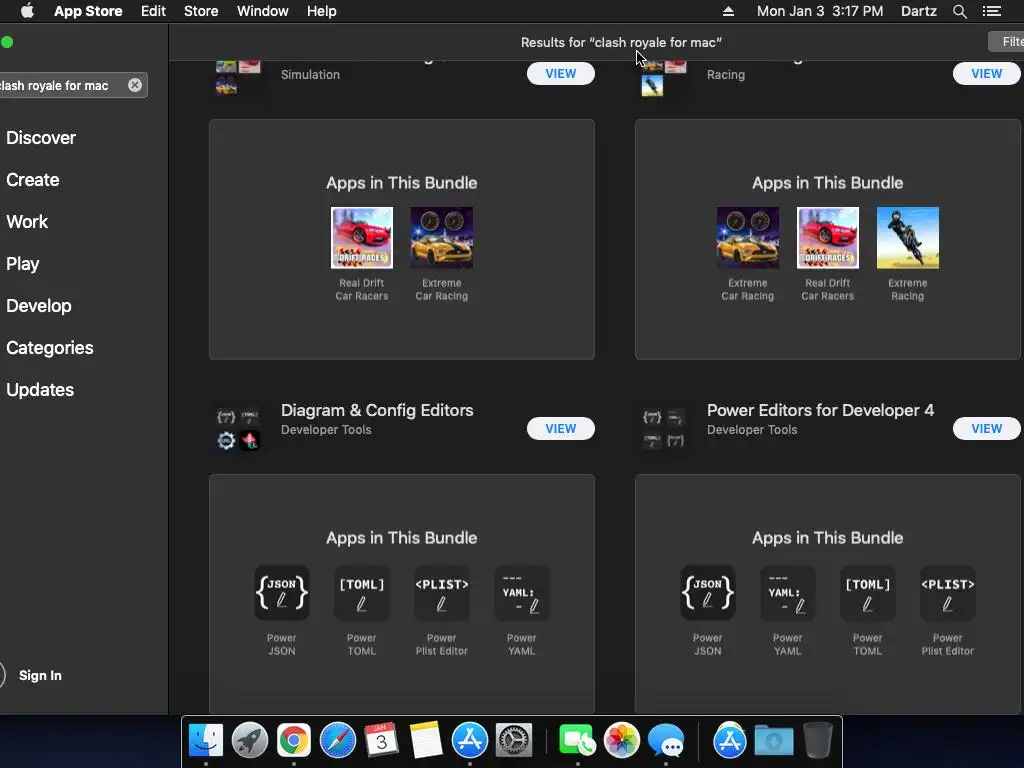View the Diagram & Config Editors bundle
1024x768 pixels.
(x=561, y=428)
